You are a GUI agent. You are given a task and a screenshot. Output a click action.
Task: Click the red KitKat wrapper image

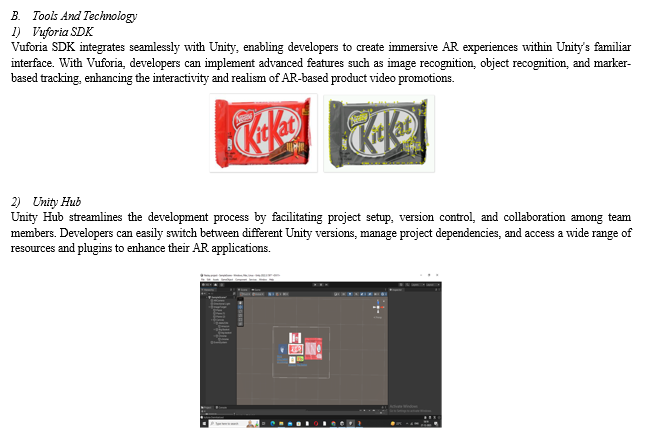[x=263, y=133]
